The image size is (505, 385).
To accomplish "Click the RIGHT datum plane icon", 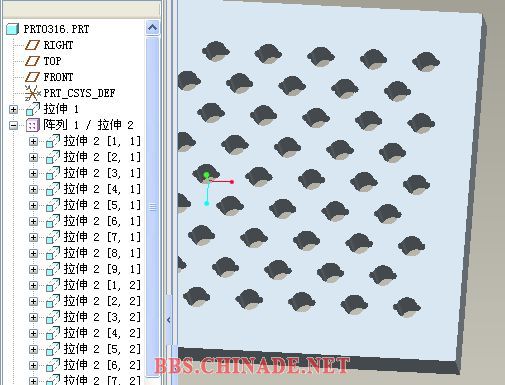I will click(x=32, y=45).
